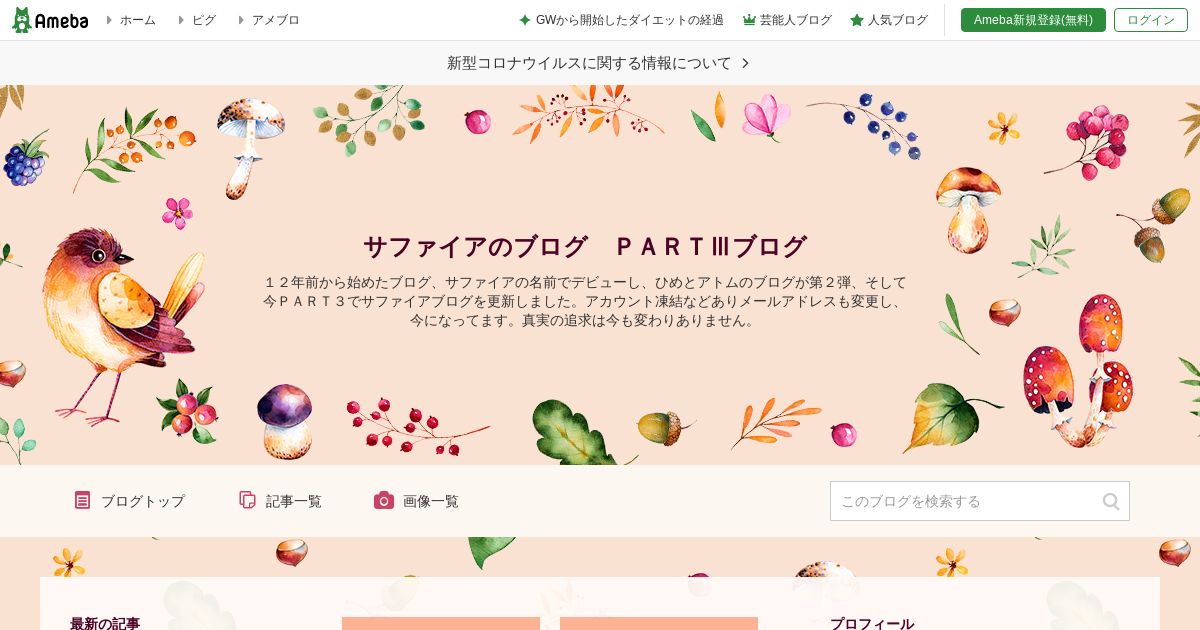Image resolution: width=1200 pixels, height=630 pixels.
Task: Click the Ameba新規登録(無料) button
Action: (x=1033, y=20)
